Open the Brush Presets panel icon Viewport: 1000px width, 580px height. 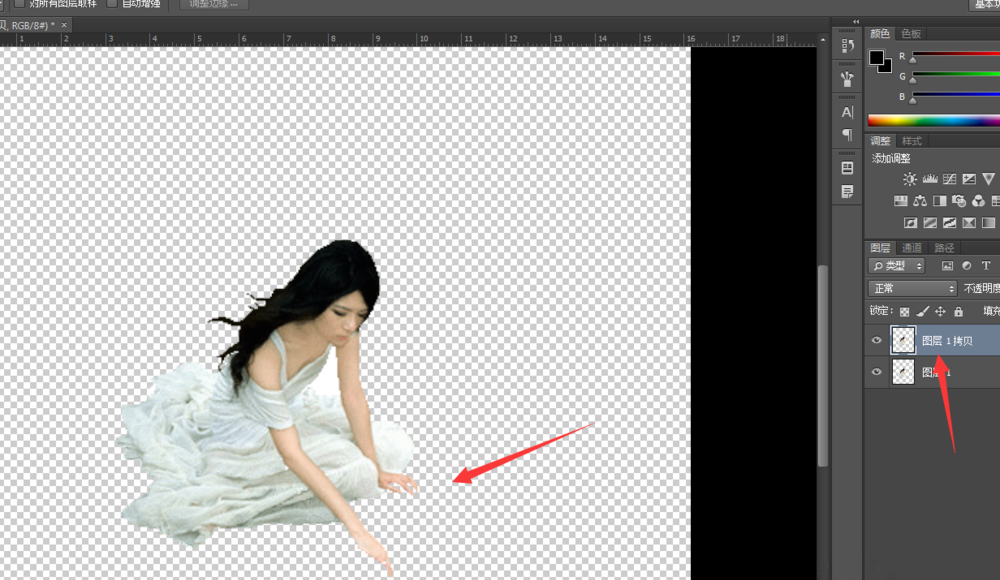pos(847,79)
